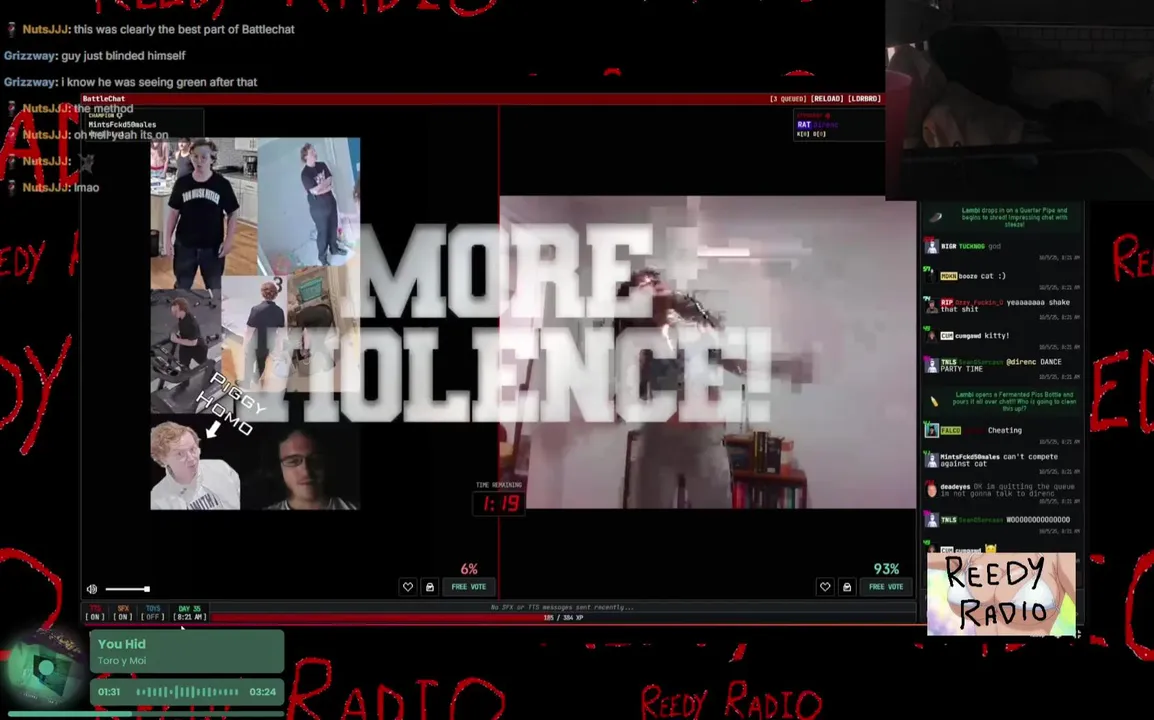Click the bottle icon in Lambi event
The height and width of the screenshot is (720, 1154).
click(934, 402)
